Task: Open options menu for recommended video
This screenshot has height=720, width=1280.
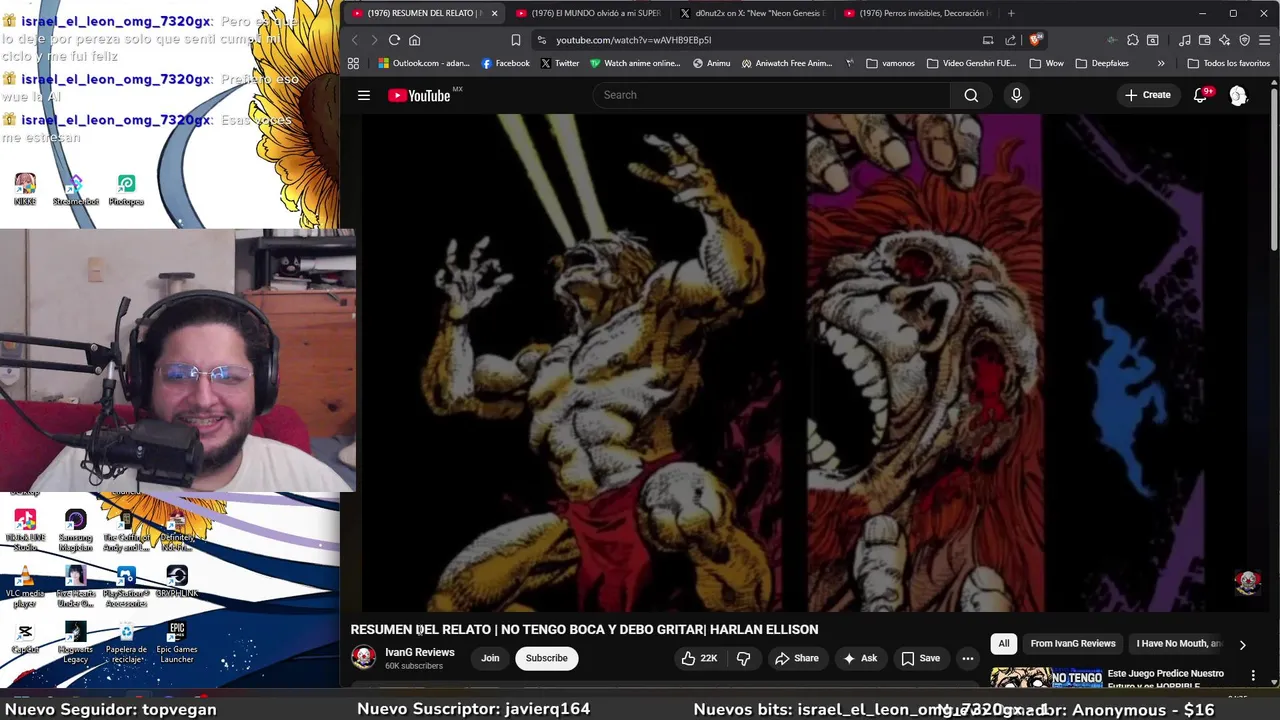Action: 1253,677
